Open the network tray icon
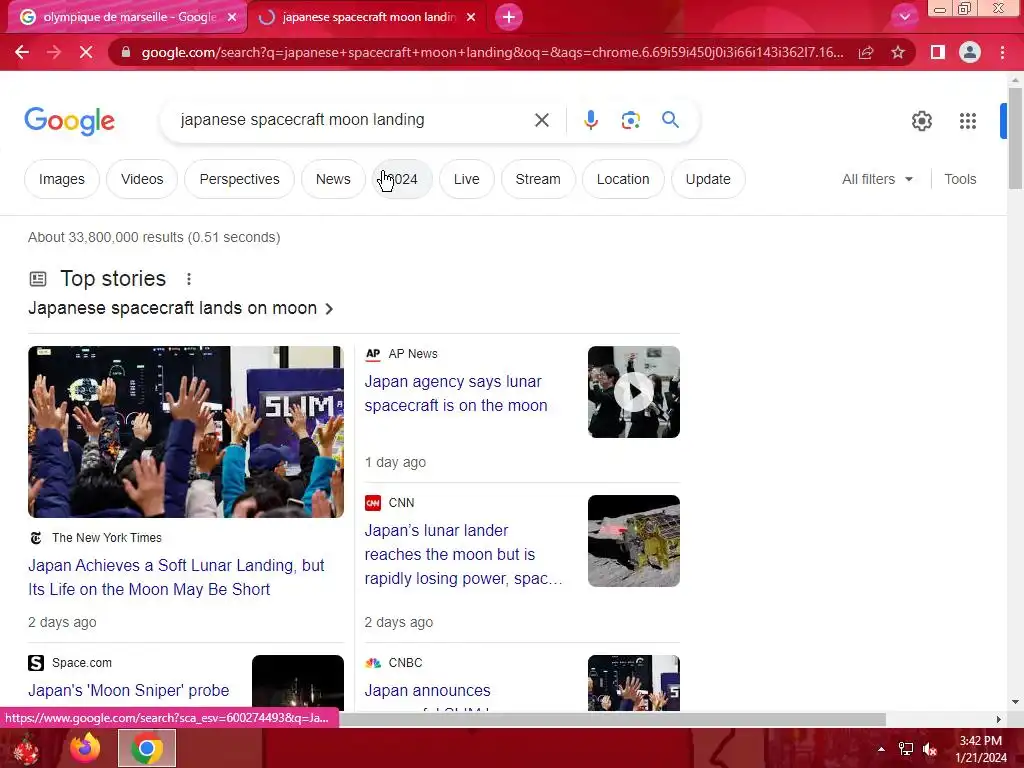Viewport: 1024px width, 768px height. [x=906, y=749]
